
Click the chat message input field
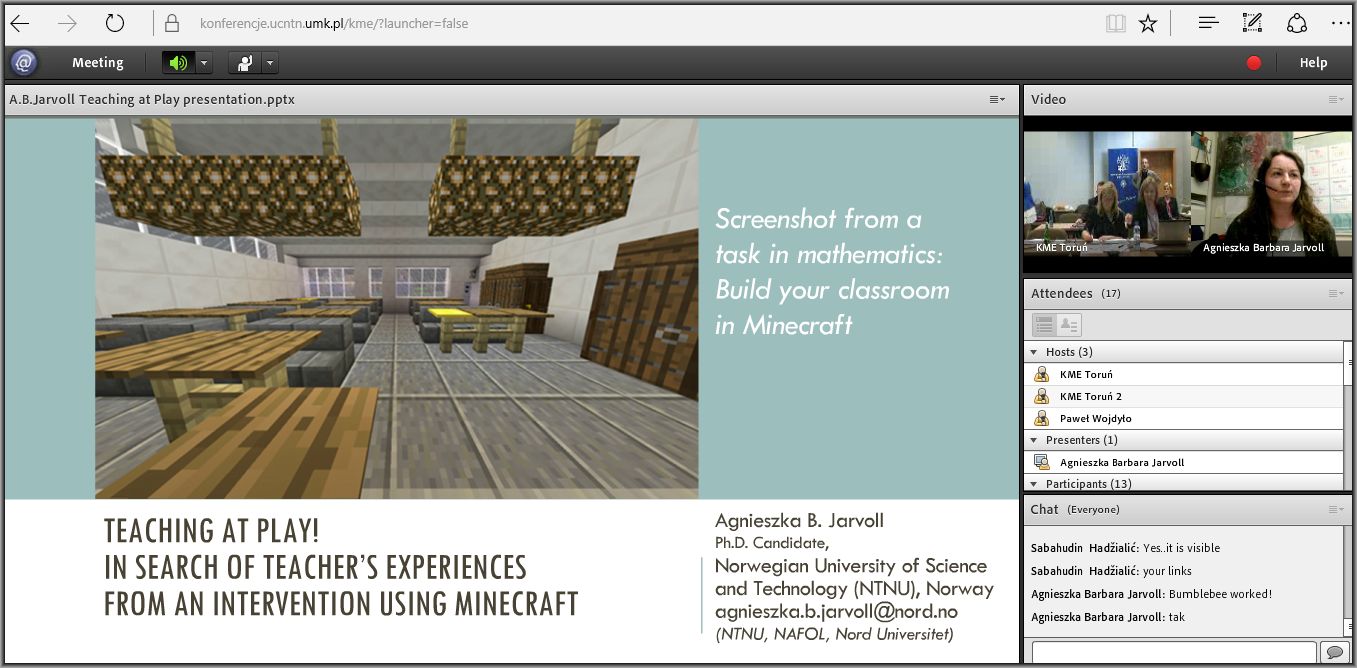click(x=1174, y=653)
